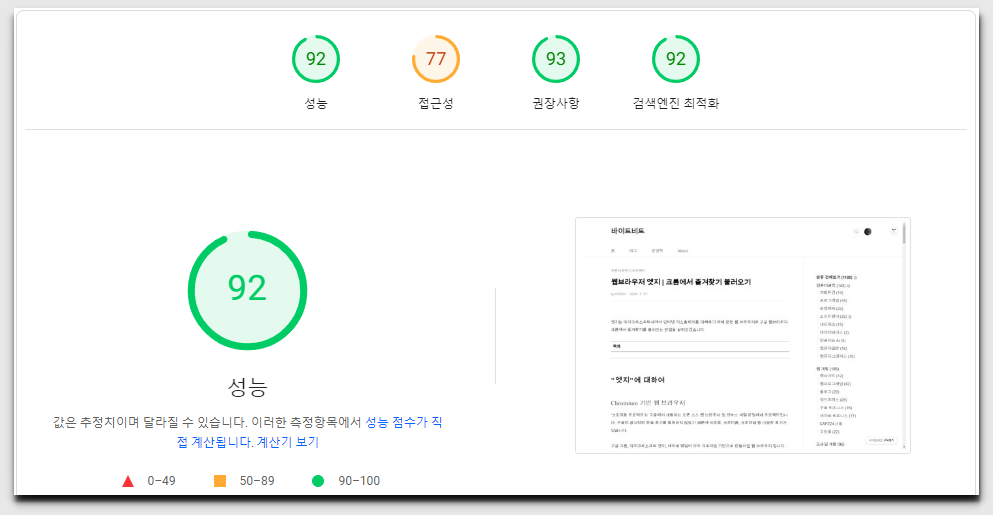Select the 50–89 legend range text

pos(257,481)
